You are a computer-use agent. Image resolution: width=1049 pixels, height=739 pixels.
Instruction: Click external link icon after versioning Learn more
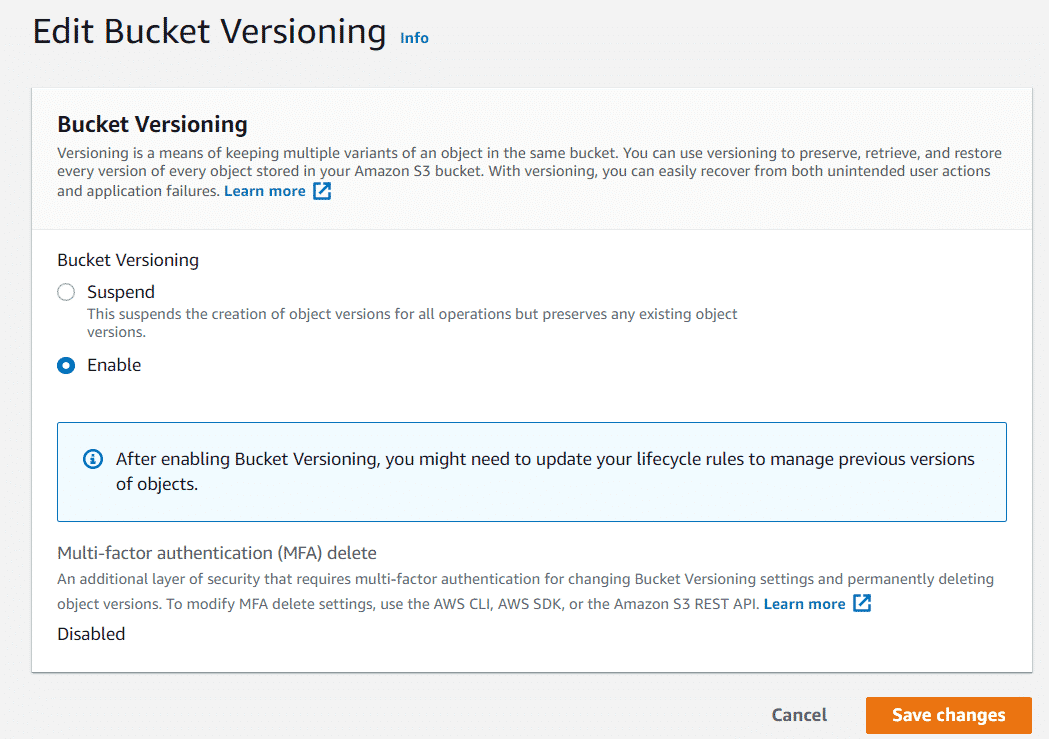[x=322, y=191]
